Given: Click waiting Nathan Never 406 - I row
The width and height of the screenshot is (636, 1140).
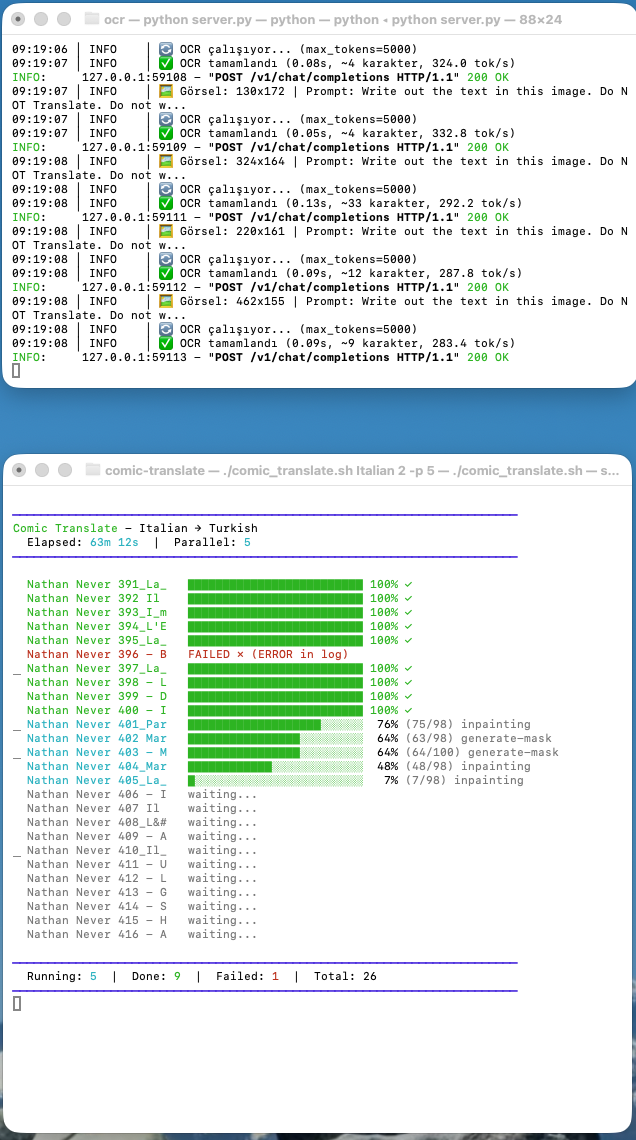Looking at the screenshot, I should [x=142, y=794].
